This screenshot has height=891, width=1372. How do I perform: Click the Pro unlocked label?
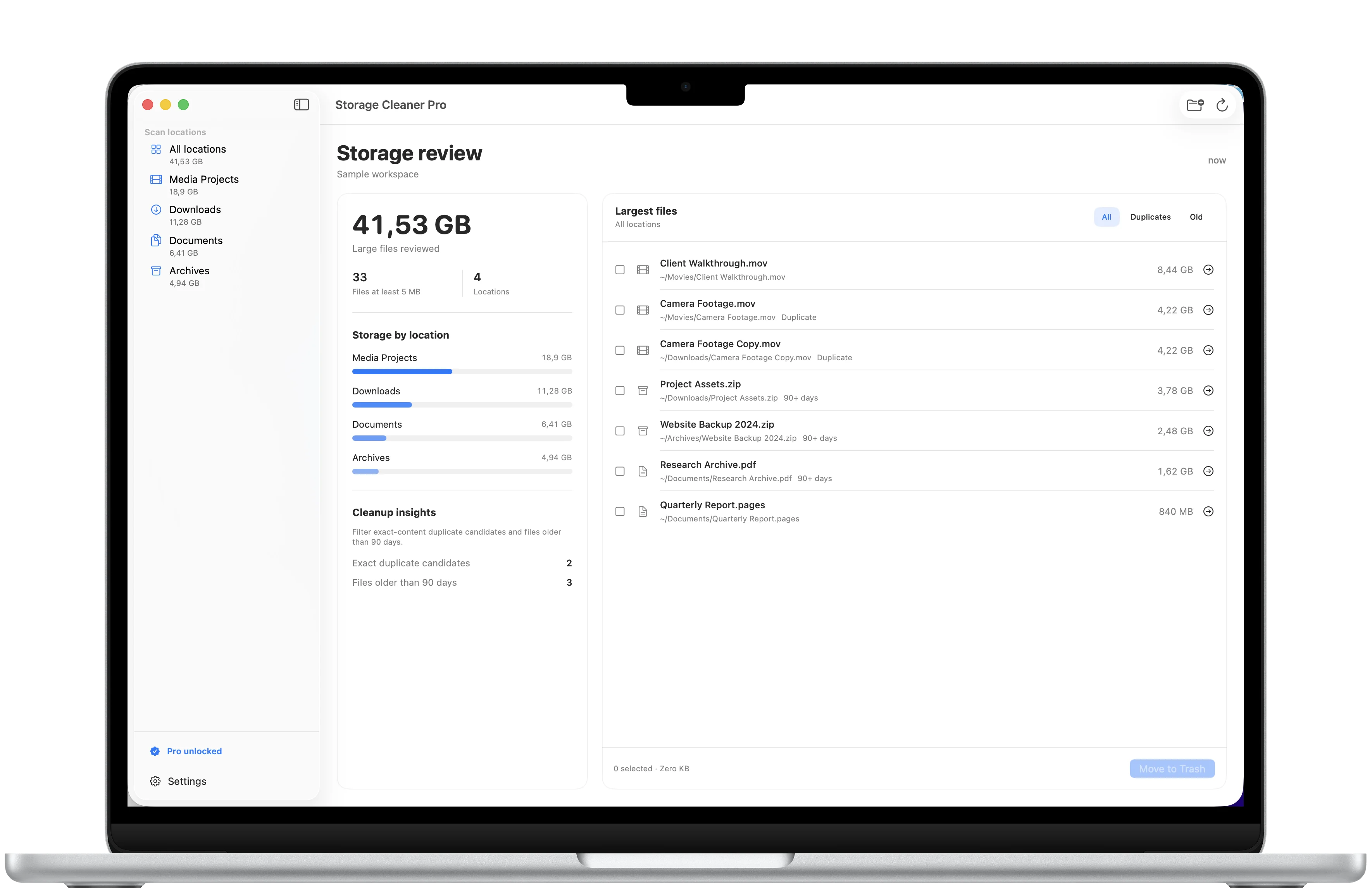coord(194,752)
